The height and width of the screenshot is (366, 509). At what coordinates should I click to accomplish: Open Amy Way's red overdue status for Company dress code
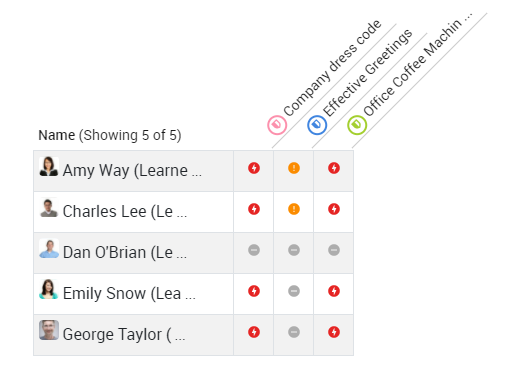(x=254, y=168)
